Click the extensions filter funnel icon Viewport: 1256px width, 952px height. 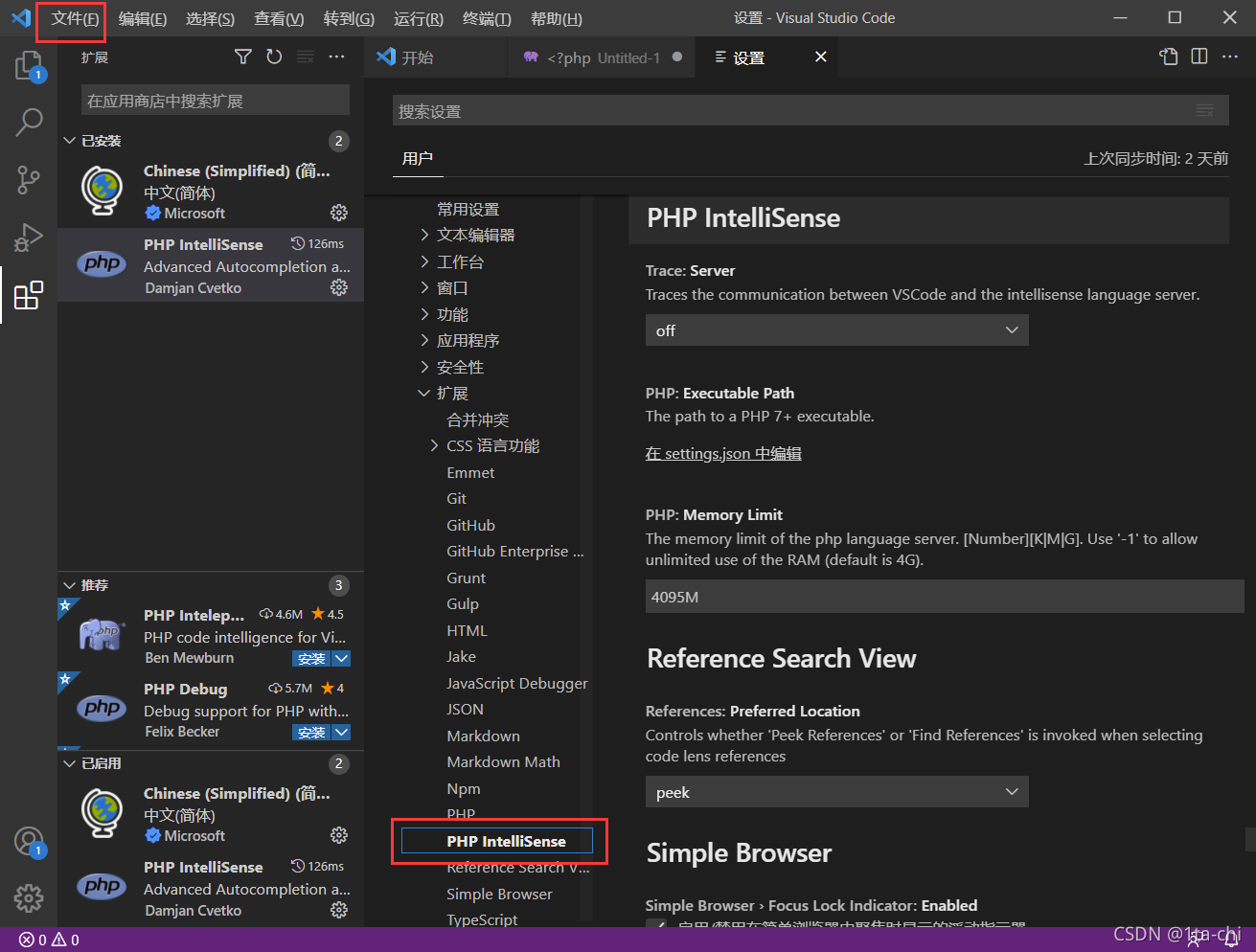243,57
